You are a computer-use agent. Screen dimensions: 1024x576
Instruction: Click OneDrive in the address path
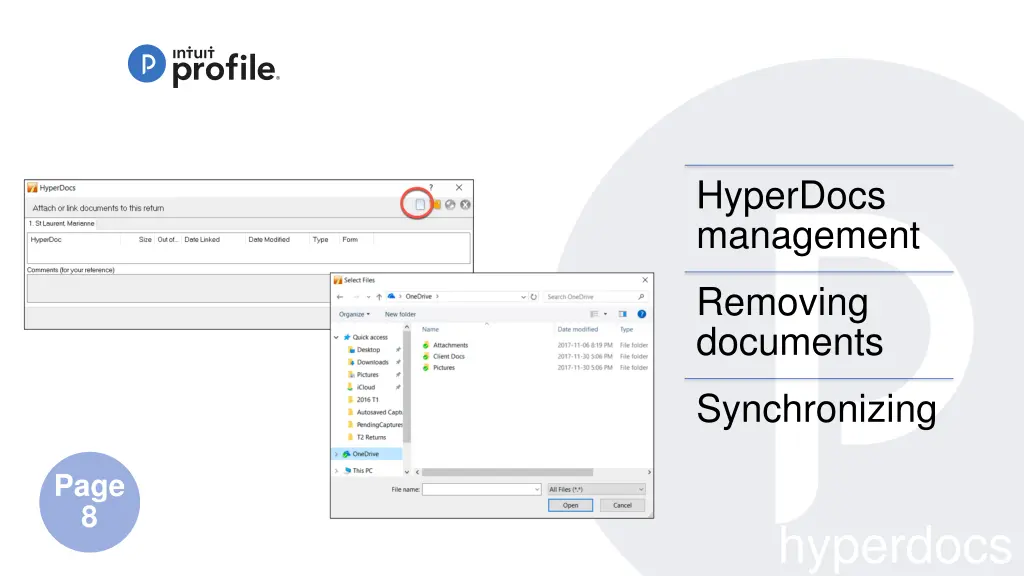[419, 296]
